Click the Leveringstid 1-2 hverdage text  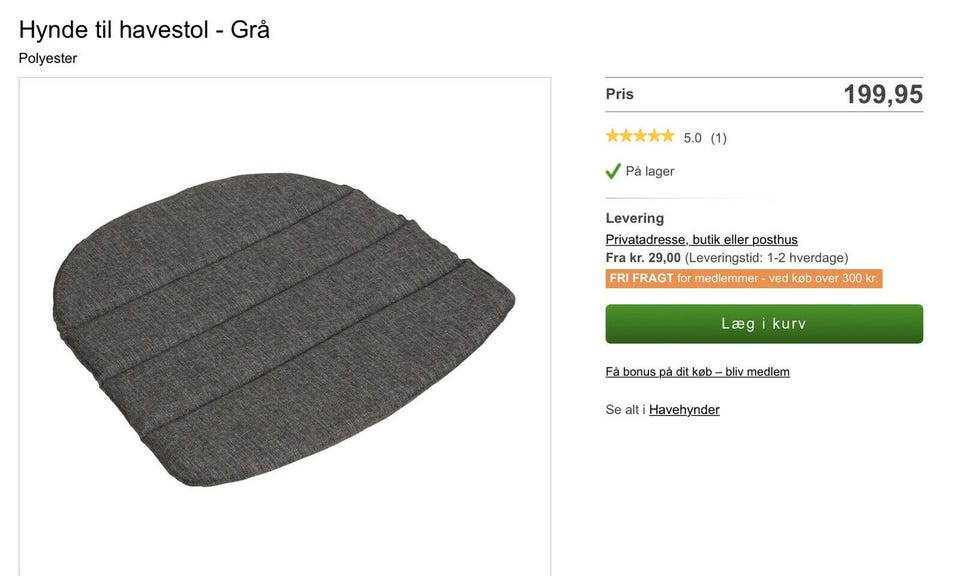point(767,258)
